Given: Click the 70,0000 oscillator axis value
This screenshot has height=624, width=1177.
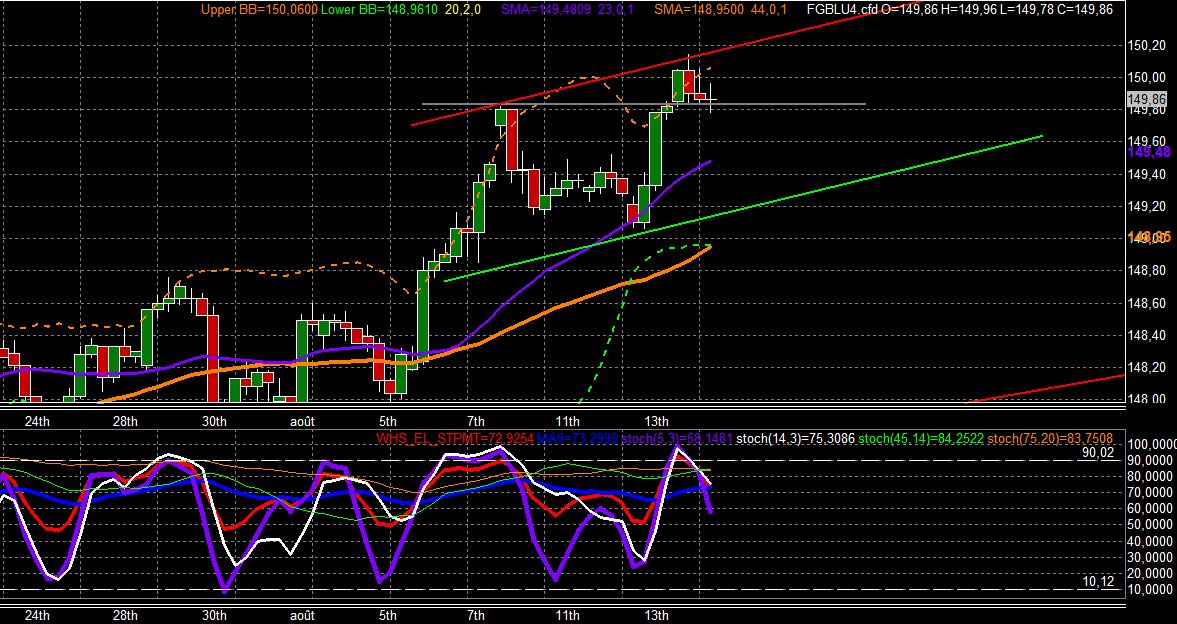Looking at the screenshot, I should click(x=1151, y=493).
